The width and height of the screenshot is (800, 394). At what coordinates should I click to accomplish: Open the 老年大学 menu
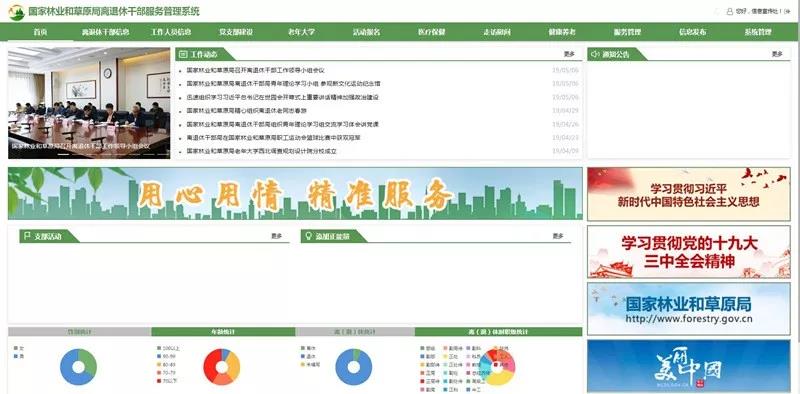click(301, 32)
